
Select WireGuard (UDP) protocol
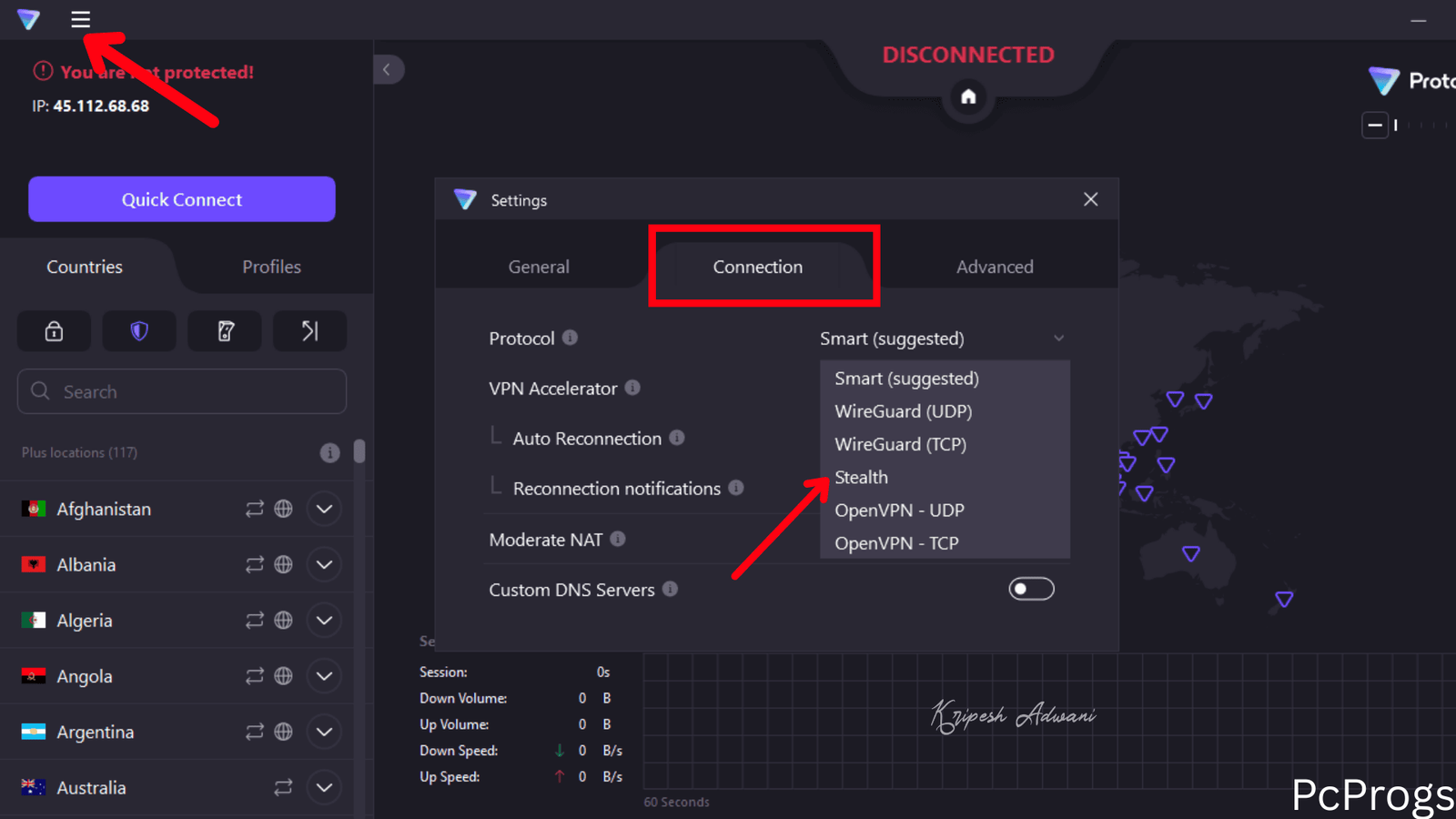click(x=945, y=411)
